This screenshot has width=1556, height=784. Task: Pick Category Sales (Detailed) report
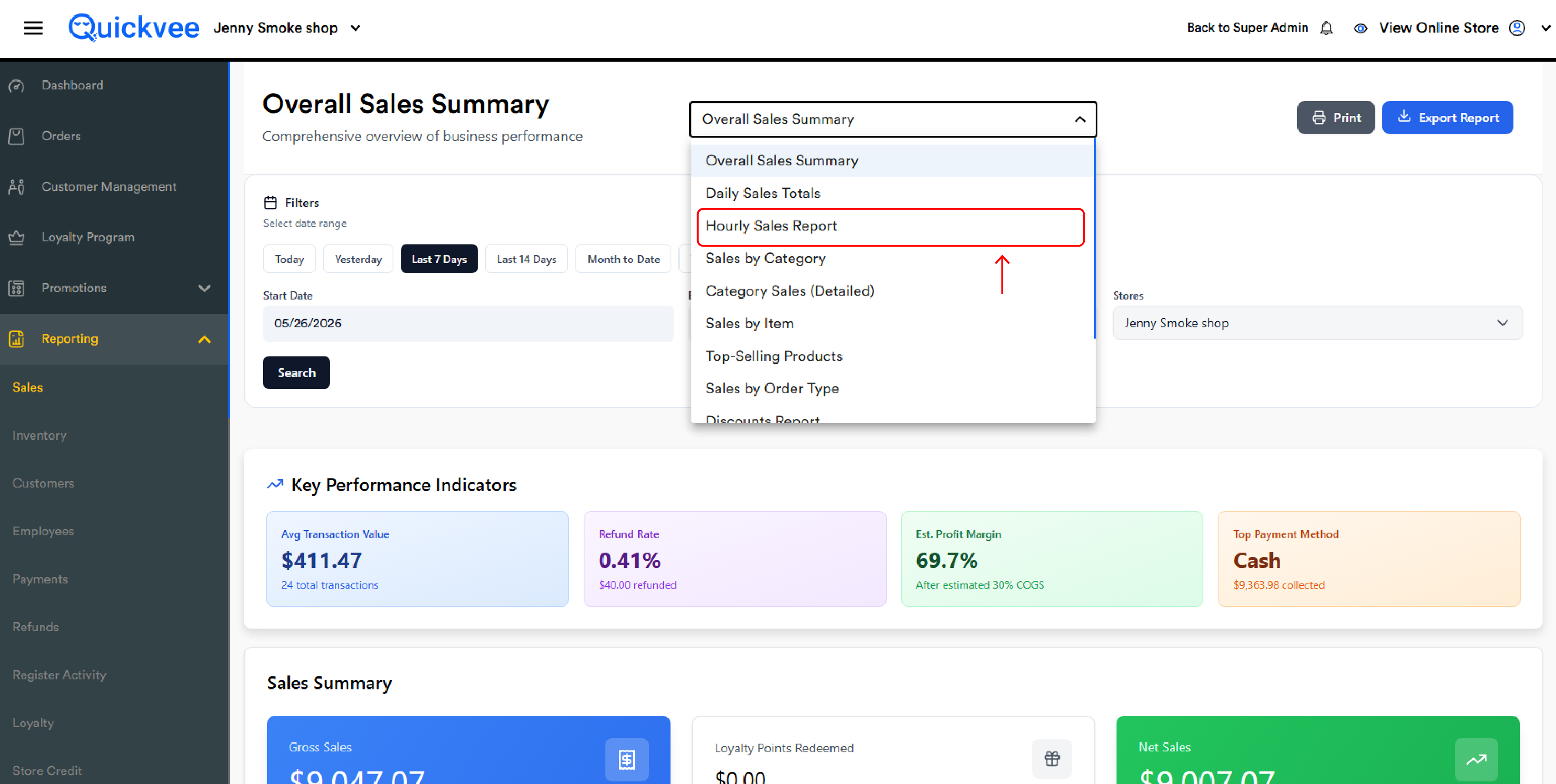point(892,291)
